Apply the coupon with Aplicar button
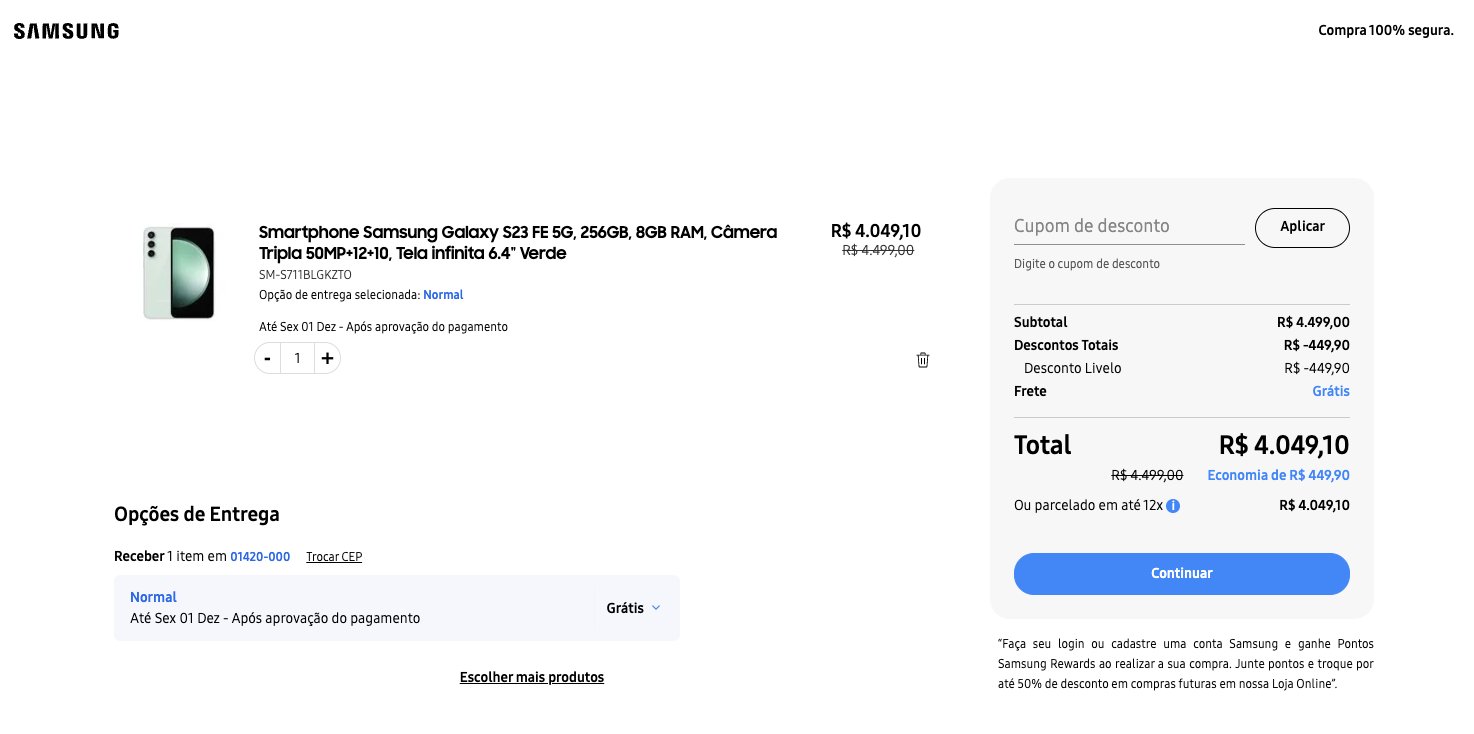The height and width of the screenshot is (734, 1474). [x=1302, y=227]
